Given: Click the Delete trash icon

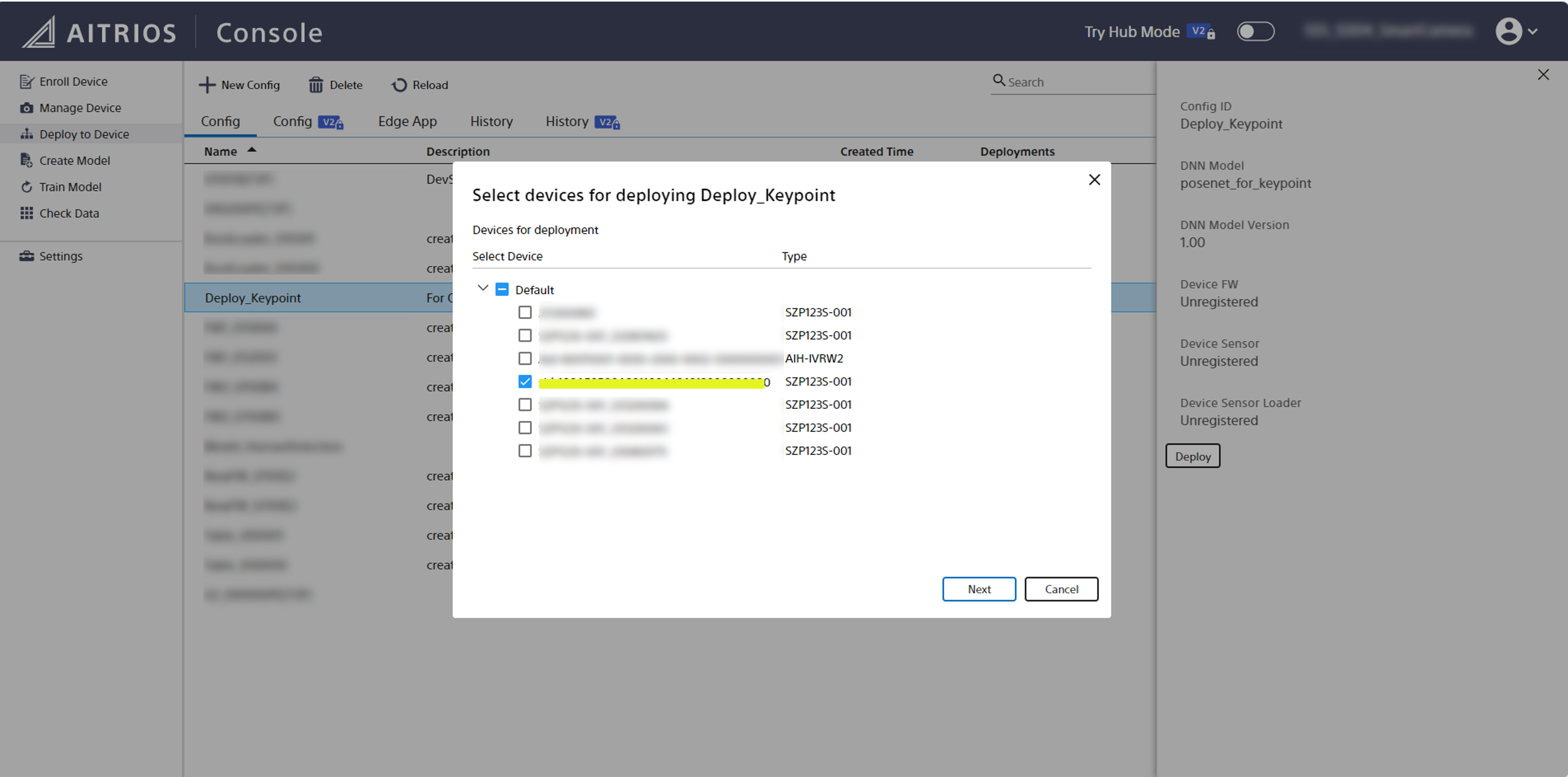Looking at the screenshot, I should (315, 85).
